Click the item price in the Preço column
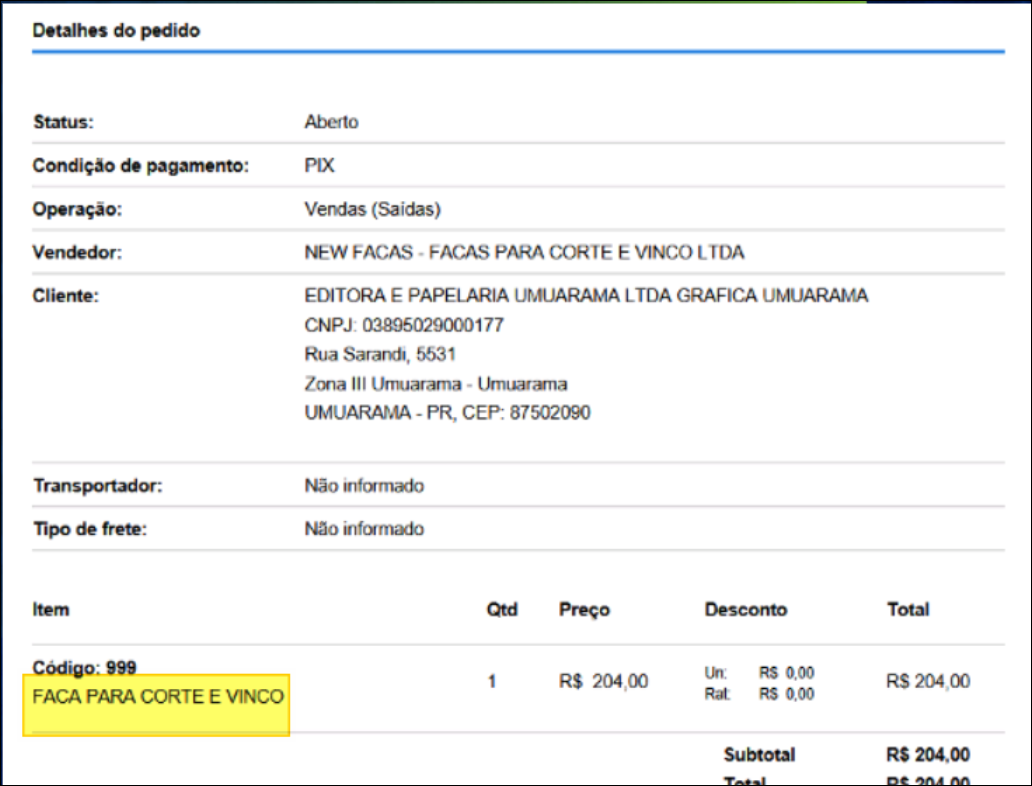 604,681
